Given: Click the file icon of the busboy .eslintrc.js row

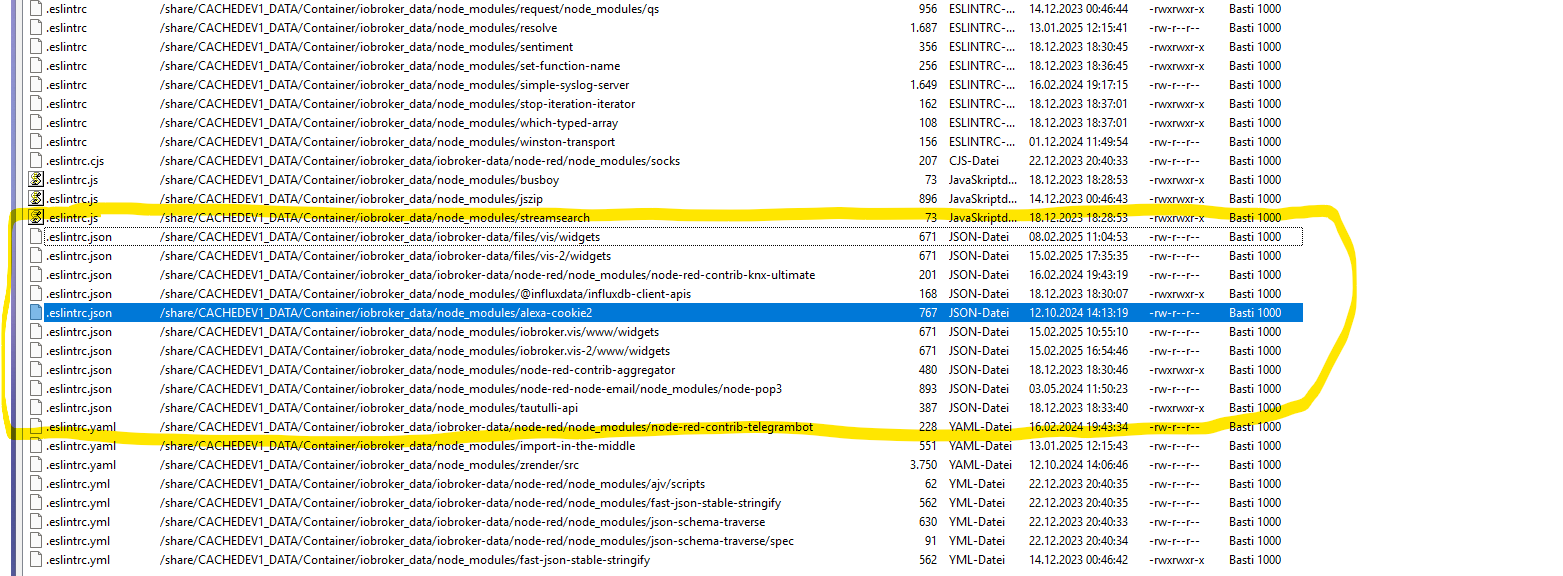Looking at the screenshot, I should pos(37,180).
